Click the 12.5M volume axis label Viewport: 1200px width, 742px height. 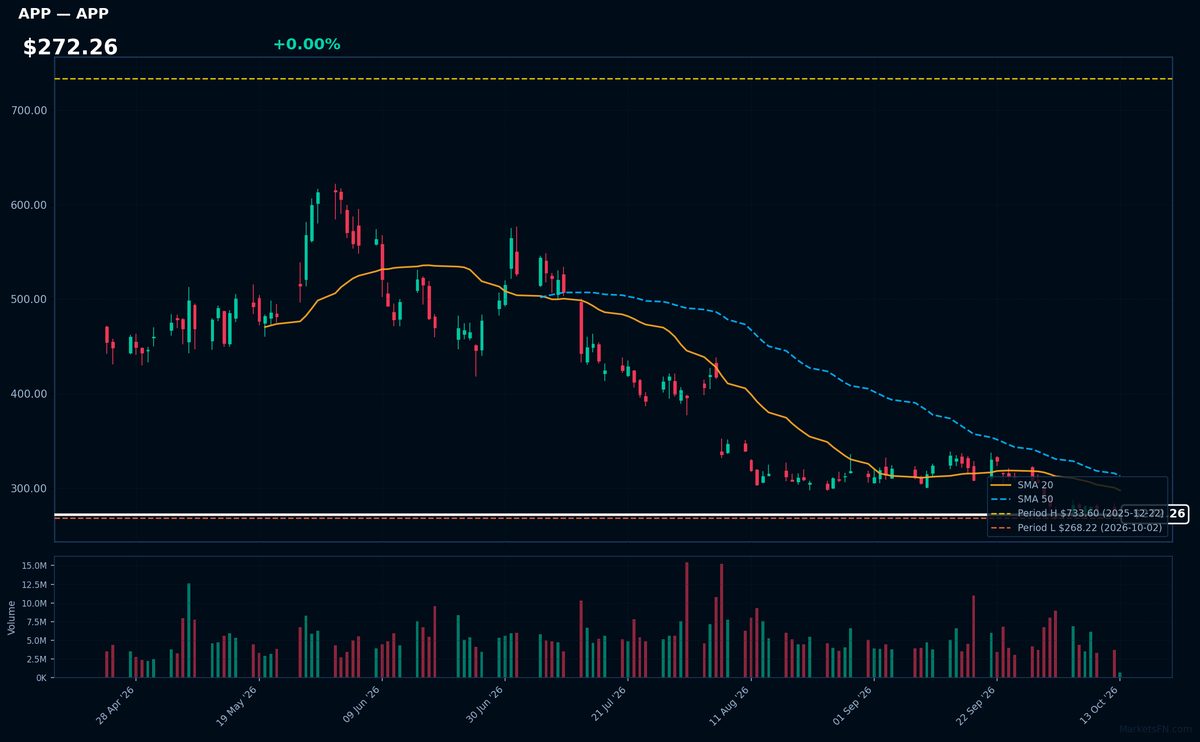(x=34, y=585)
